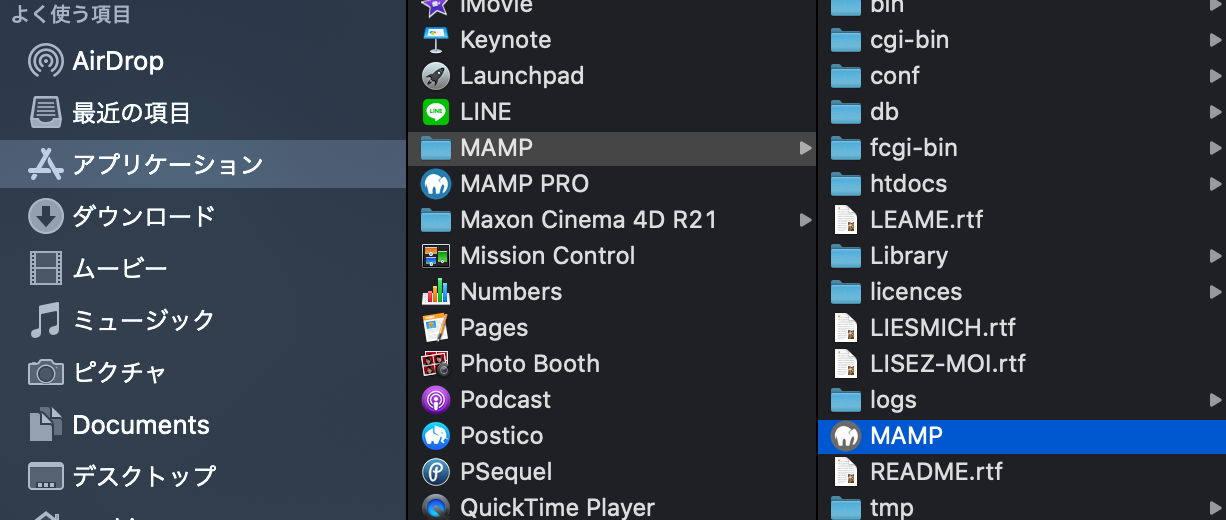Viewport: 1226px width, 520px height.
Task: Select the 最近の項目 sidebar icon
Action: click(x=46, y=113)
